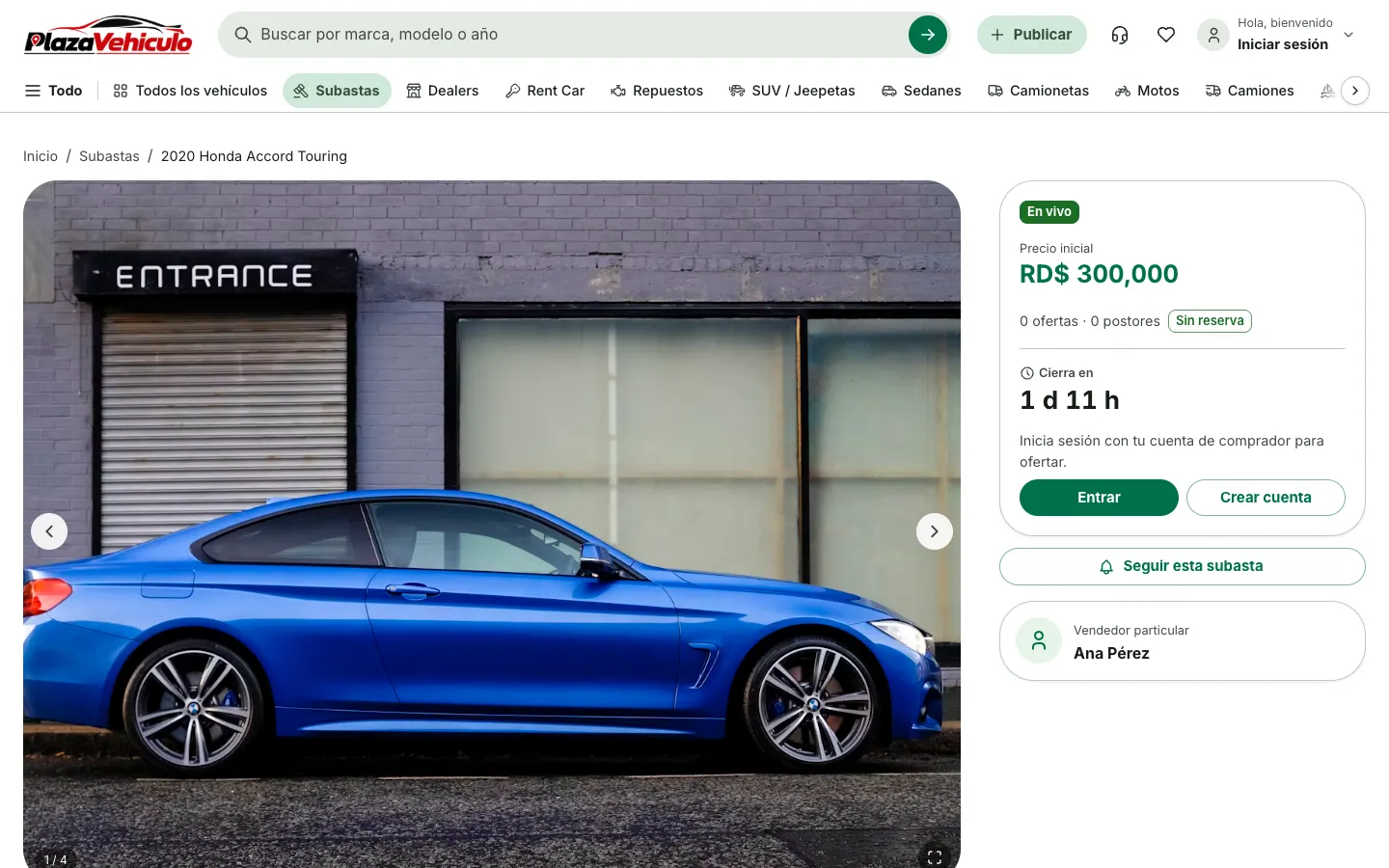Click the 1 d 11 h countdown
Screen dimensions: 1389x868
click(x=1070, y=400)
